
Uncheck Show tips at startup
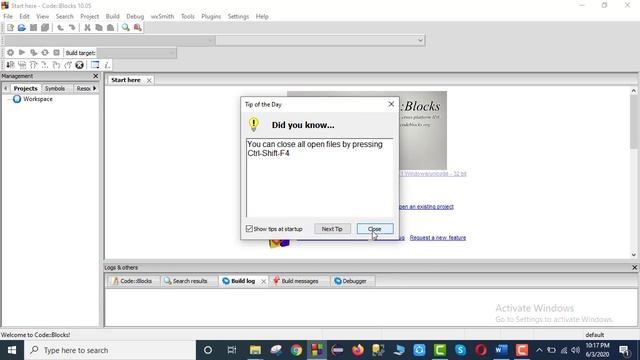[249, 229]
